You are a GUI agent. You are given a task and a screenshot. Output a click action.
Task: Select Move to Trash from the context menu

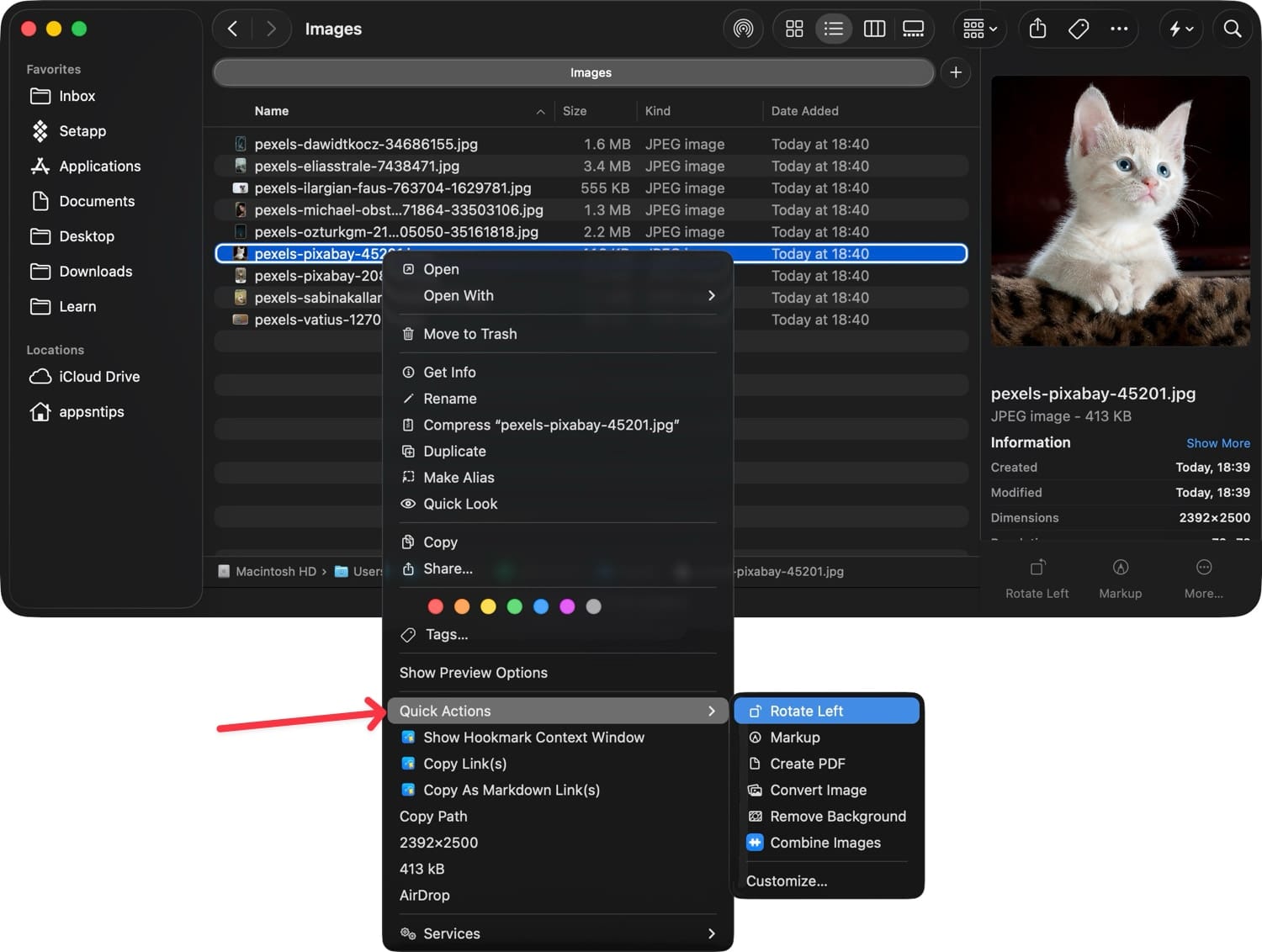[470, 333]
